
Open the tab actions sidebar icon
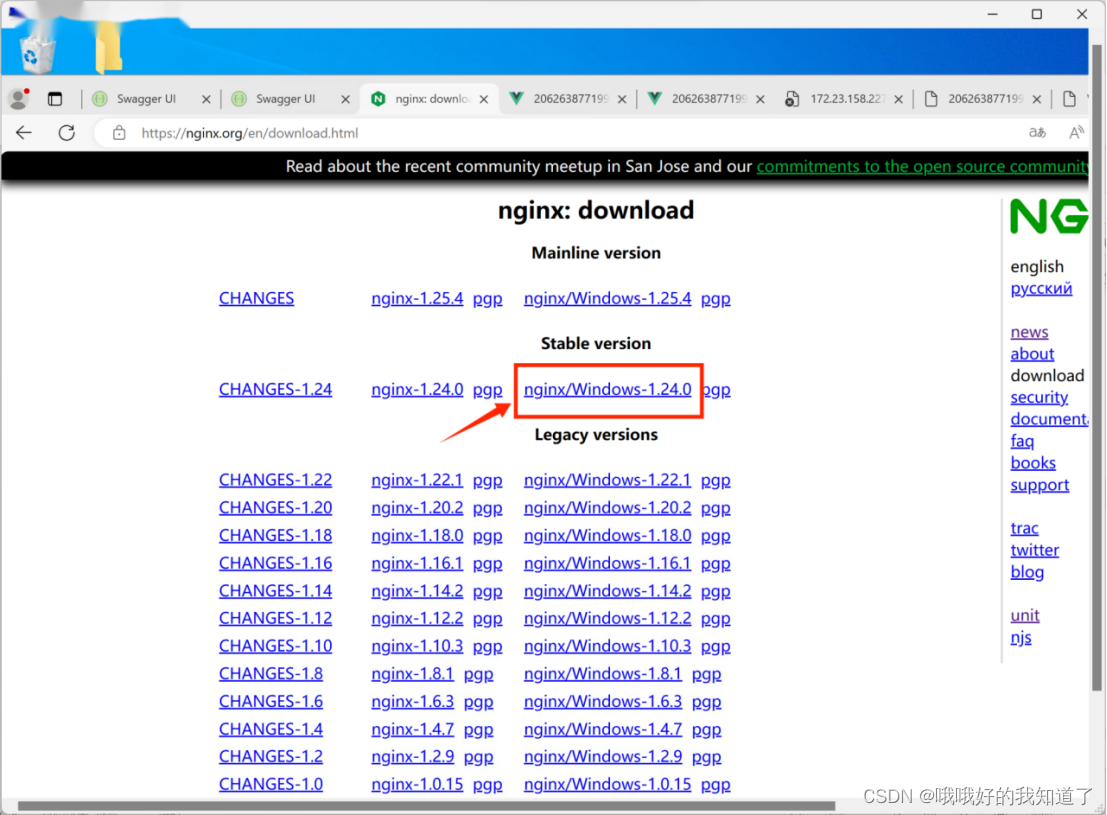click(55, 99)
